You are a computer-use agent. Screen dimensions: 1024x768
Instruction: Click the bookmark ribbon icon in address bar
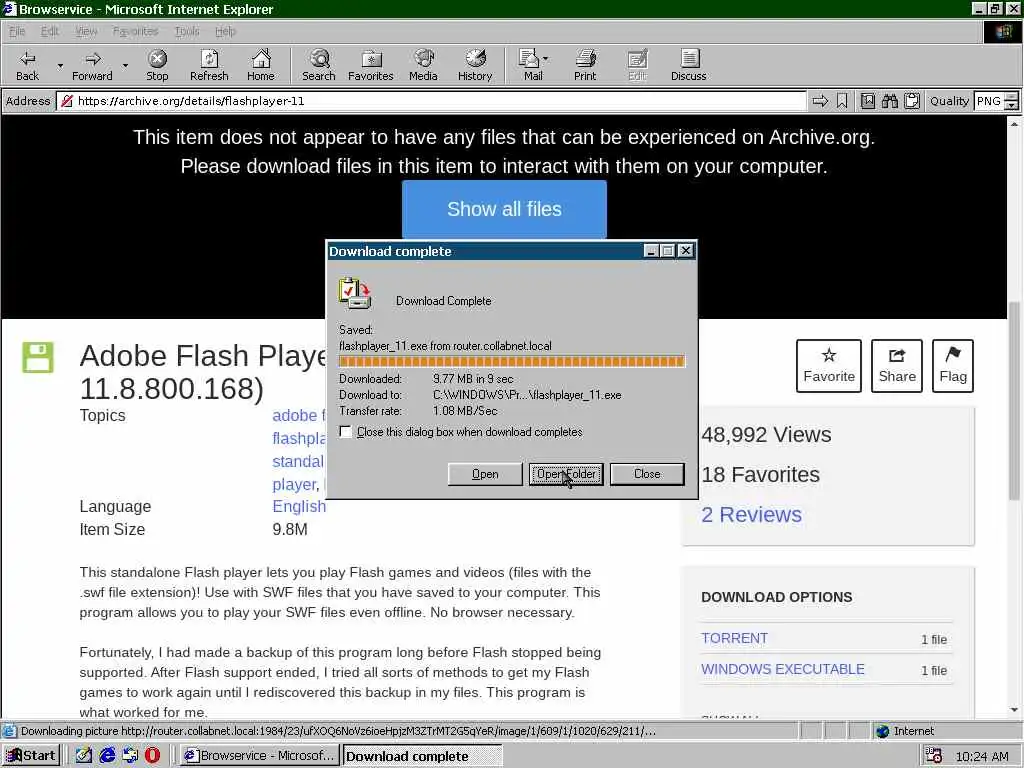click(842, 101)
